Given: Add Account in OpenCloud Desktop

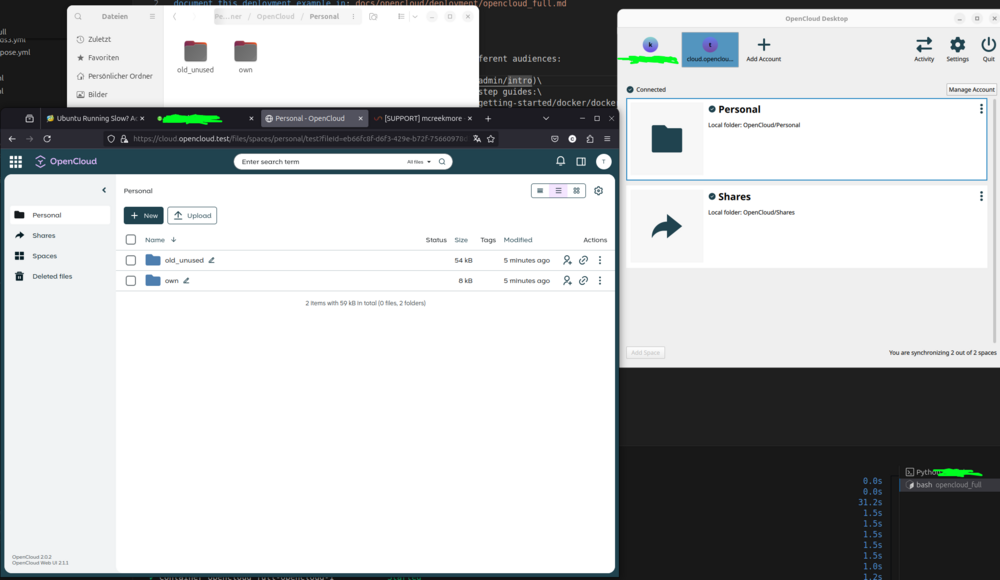Looking at the screenshot, I should click(763, 50).
